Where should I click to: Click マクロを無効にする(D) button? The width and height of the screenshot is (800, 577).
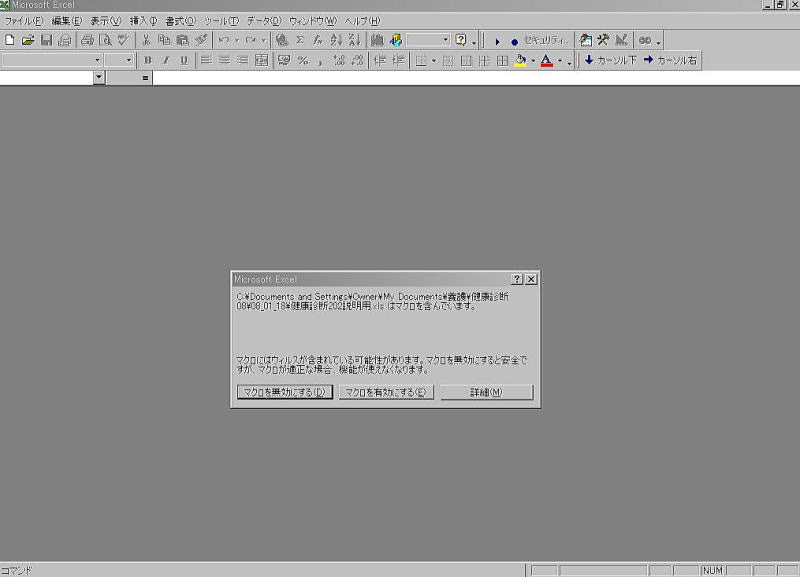pos(285,392)
